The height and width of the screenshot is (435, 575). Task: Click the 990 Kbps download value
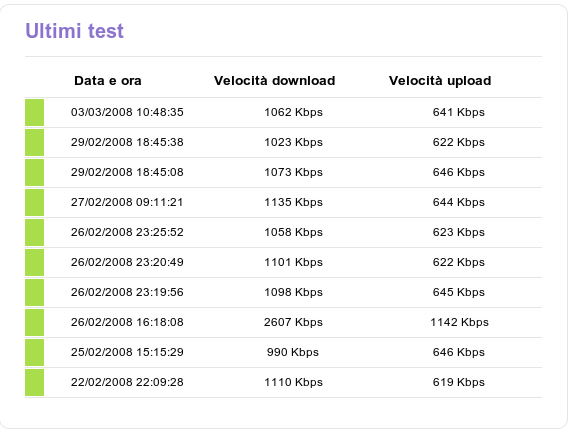click(x=293, y=352)
